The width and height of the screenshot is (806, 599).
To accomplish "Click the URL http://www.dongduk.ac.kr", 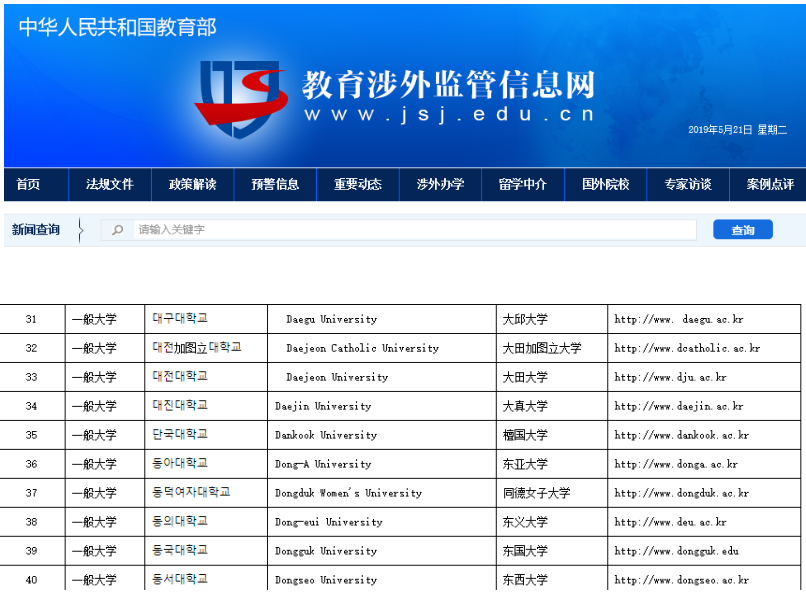I will [682, 493].
